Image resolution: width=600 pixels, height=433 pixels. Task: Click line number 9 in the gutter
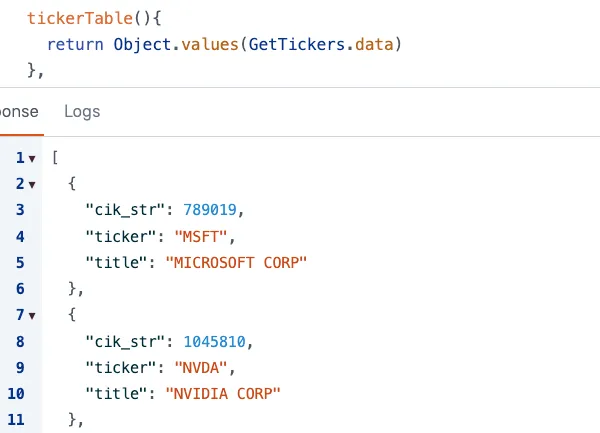(x=20, y=367)
